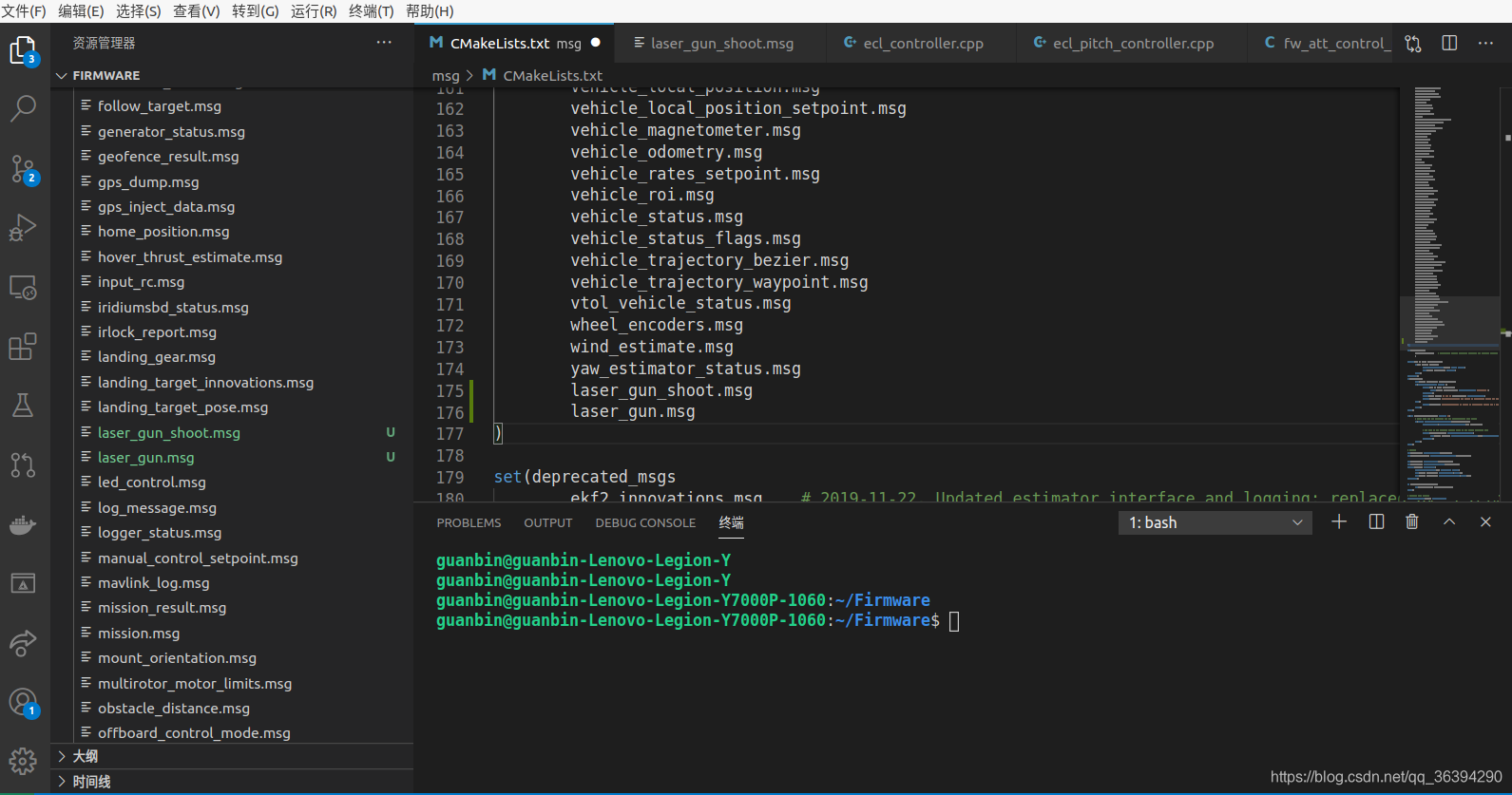
Task: Show the OUTPUT panel tab
Action: 548,523
